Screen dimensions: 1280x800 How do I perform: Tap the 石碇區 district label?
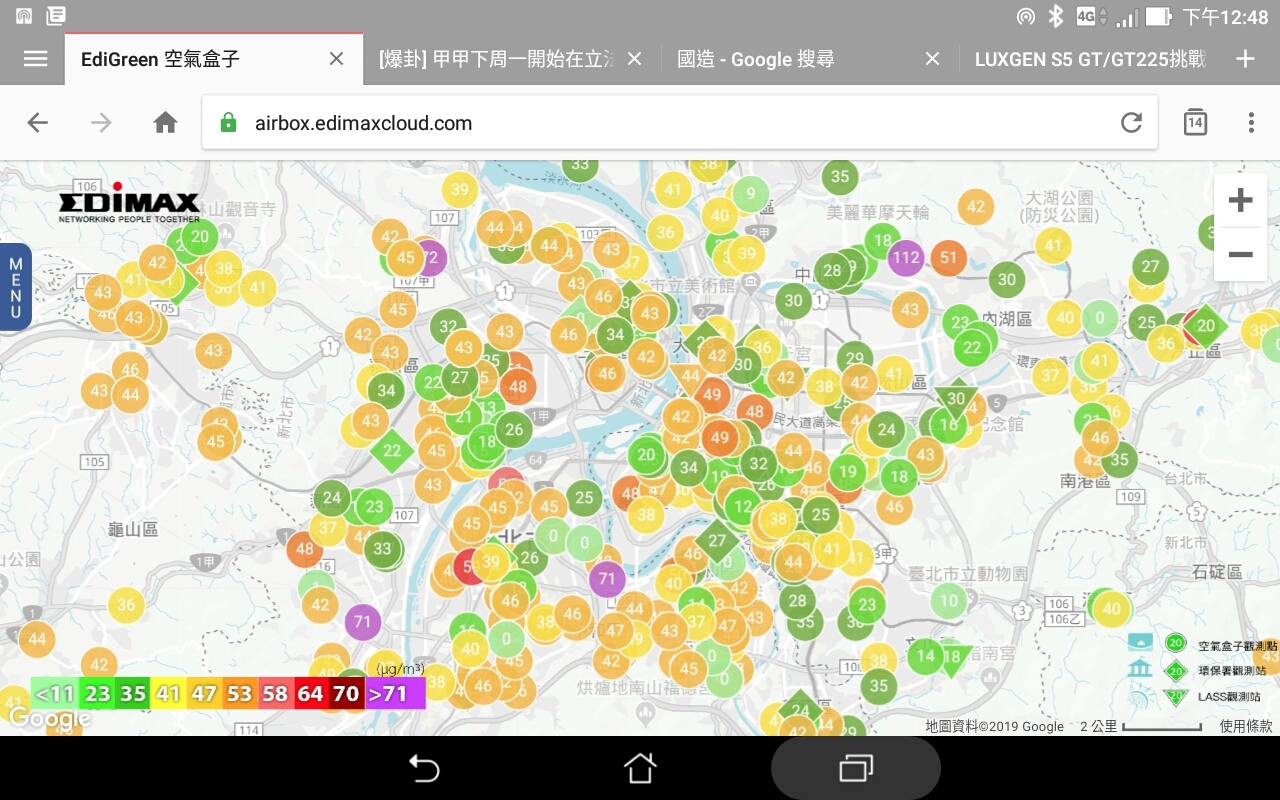tap(1217, 572)
